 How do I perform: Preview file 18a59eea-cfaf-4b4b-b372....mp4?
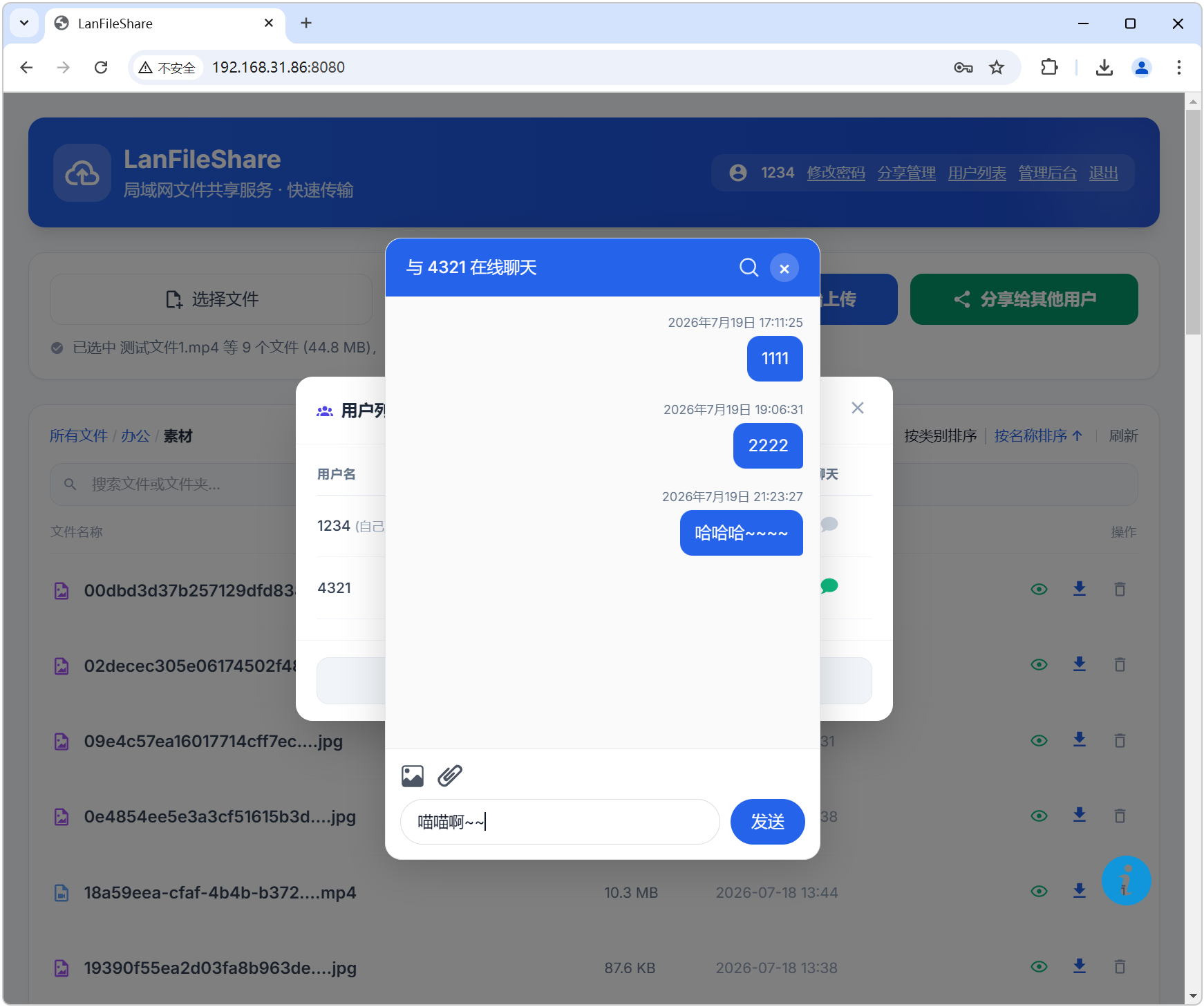point(1039,892)
